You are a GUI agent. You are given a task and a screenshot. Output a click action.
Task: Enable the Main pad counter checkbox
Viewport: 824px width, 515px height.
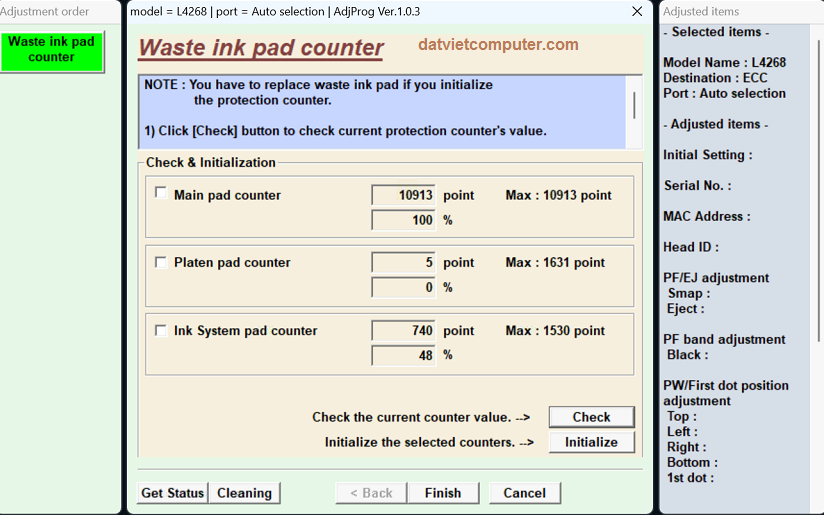pos(161,194)
